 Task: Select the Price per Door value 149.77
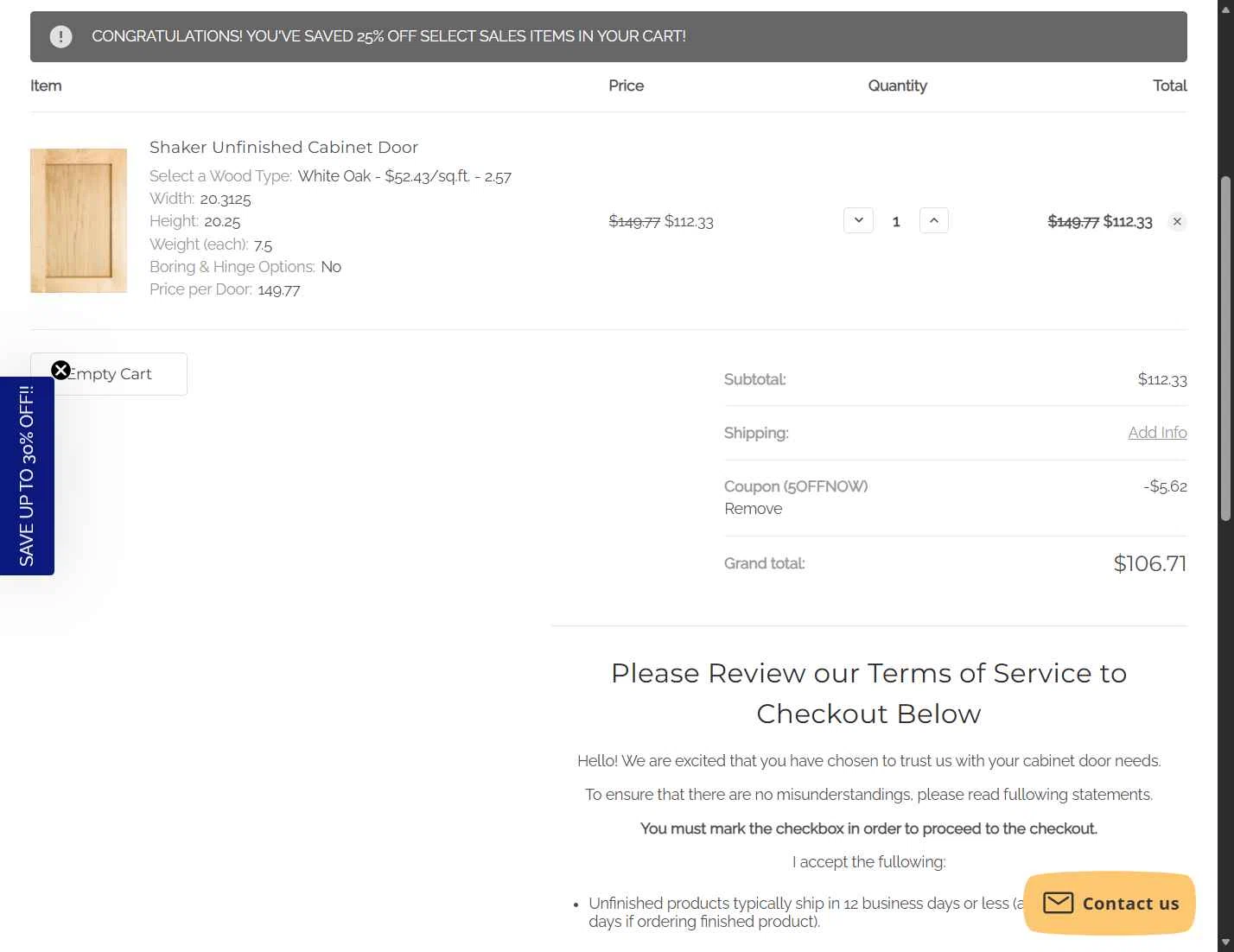pos(279,290)
